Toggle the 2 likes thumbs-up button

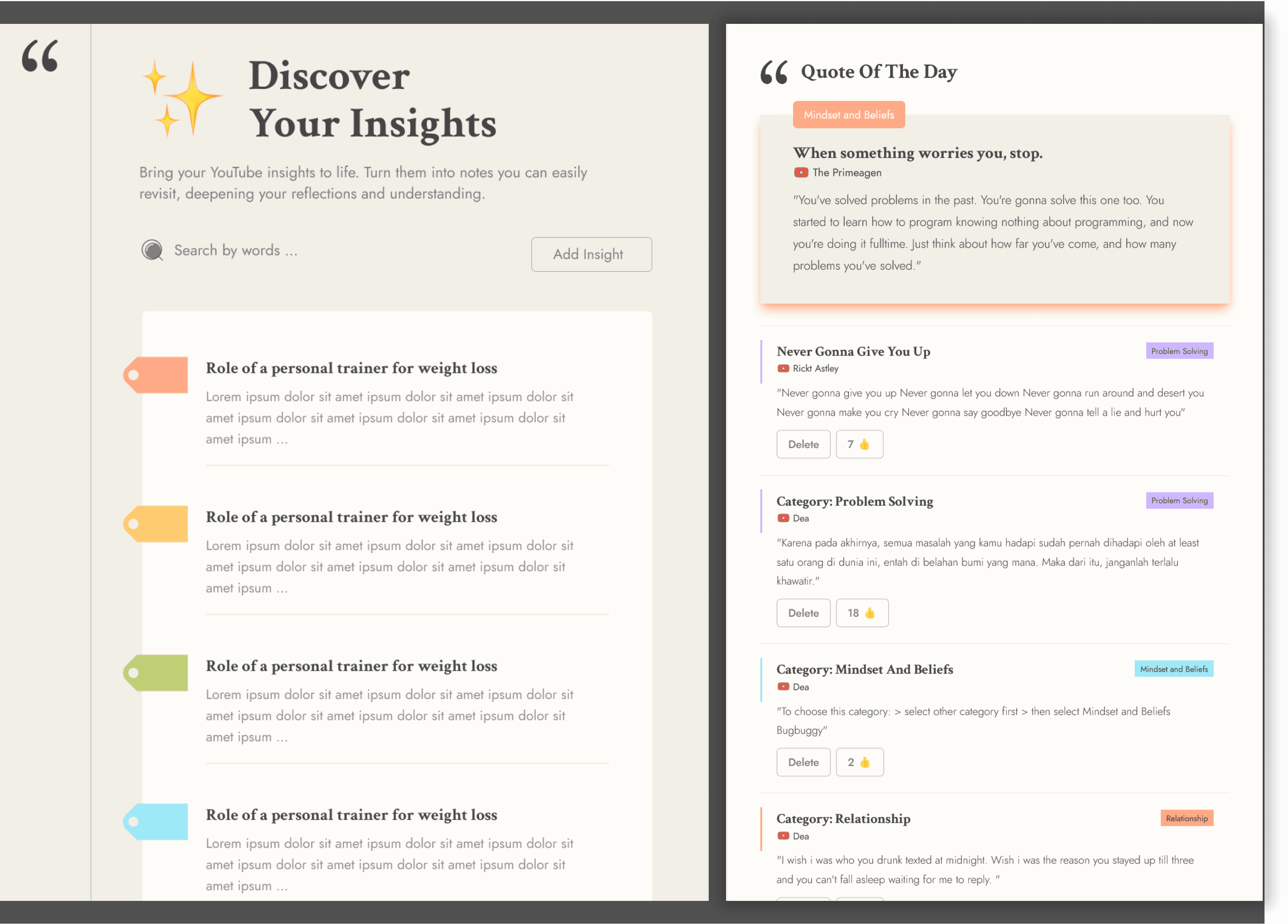(859, 762)
